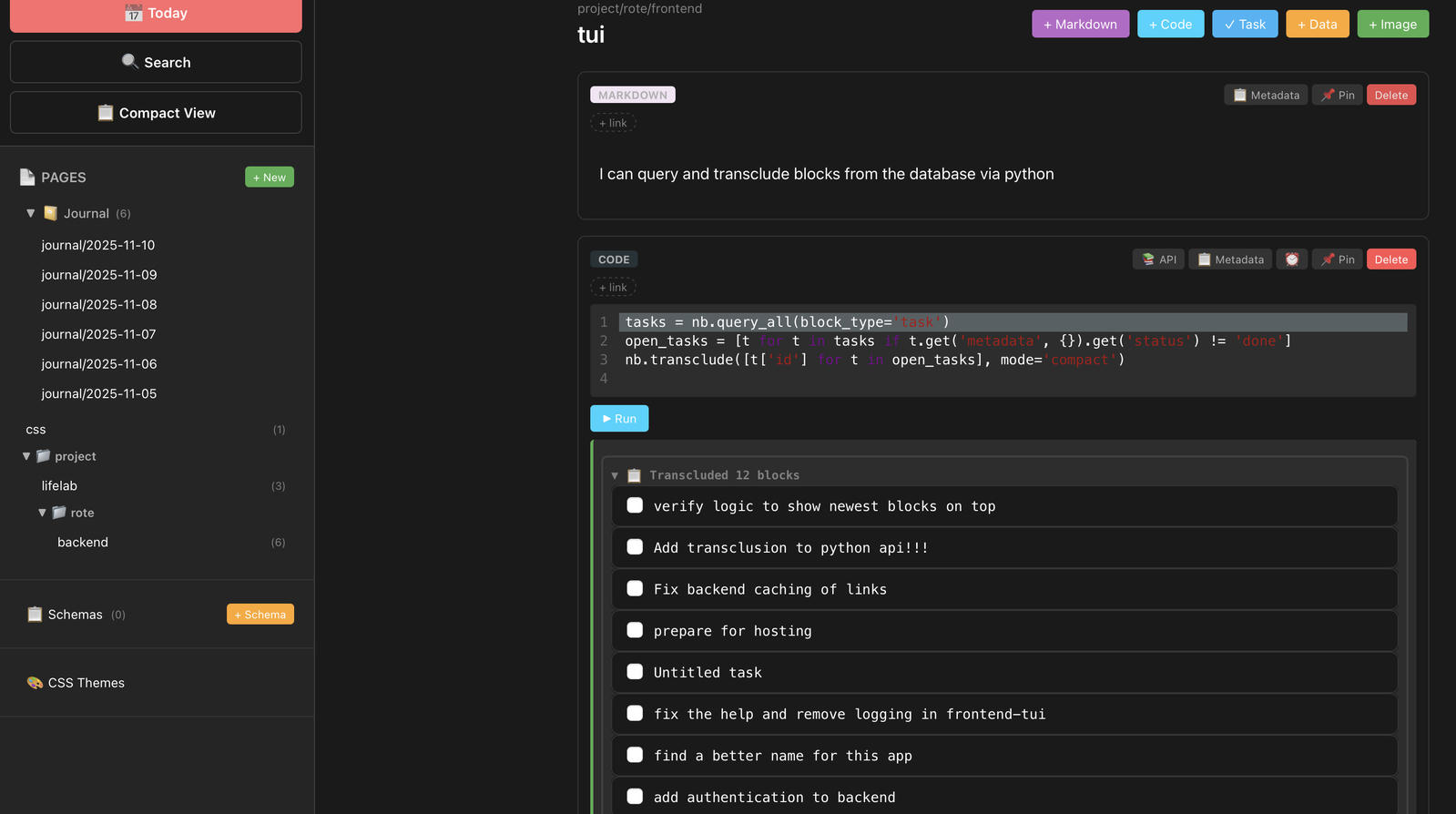Image resolution: width=1456 pixels, height=814 pixels.
Task: Pin the markdown block
Action: point(1337,95)
